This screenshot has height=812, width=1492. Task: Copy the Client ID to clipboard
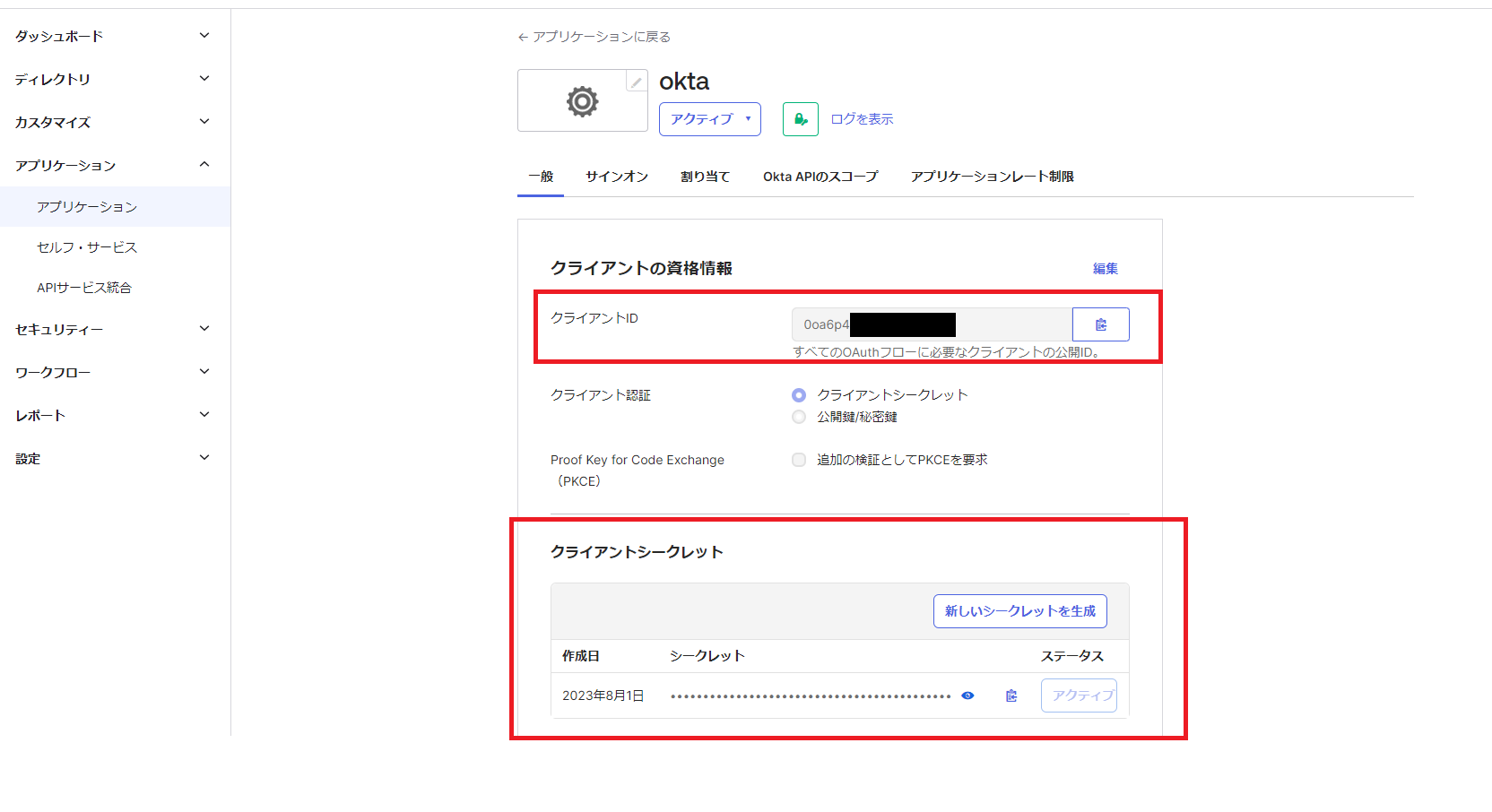click(1100, 324)
